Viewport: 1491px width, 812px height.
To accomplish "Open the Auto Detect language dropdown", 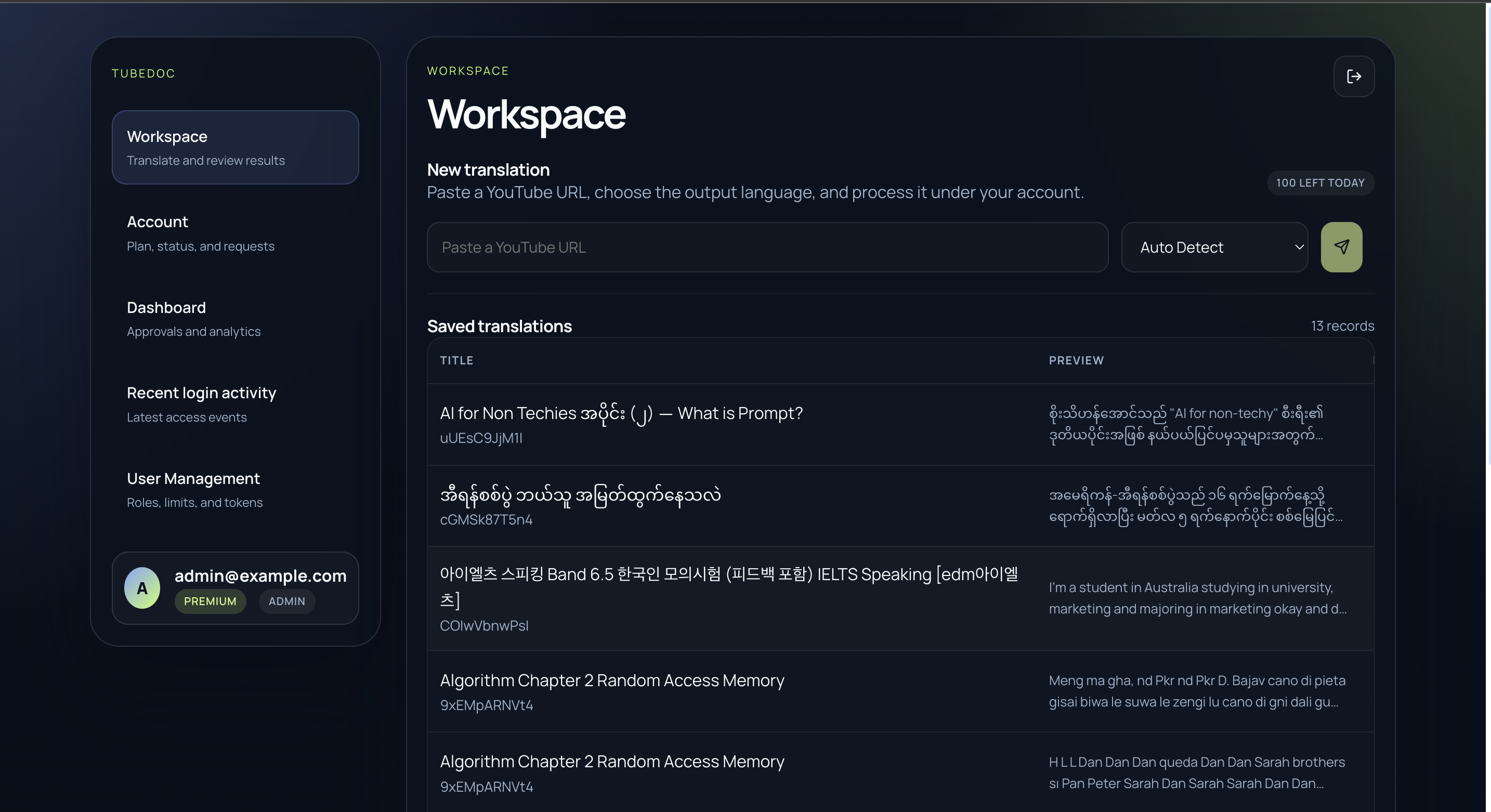I will [x=1213, y=247].
